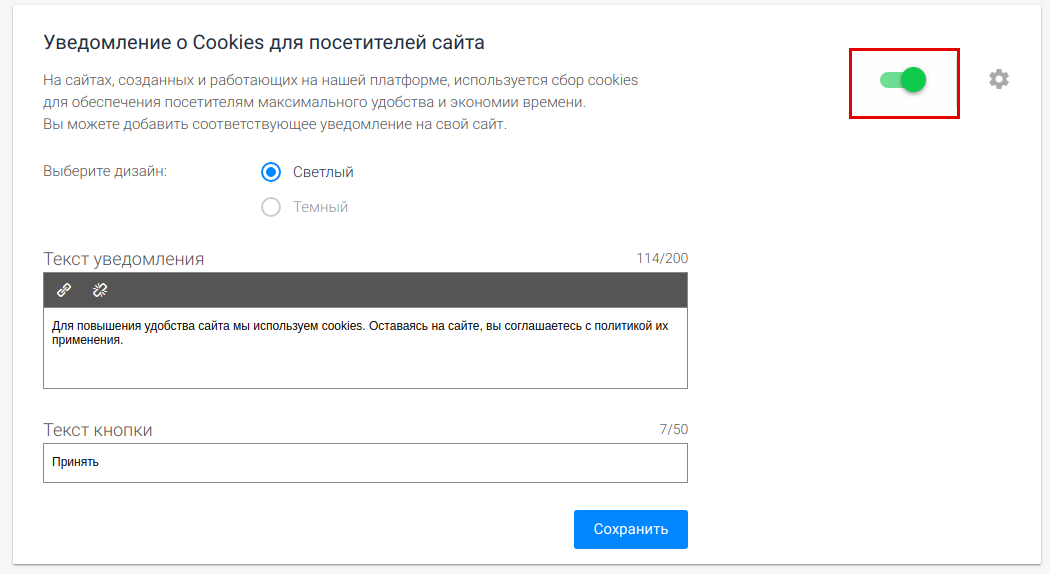Screen dimensions: 1050x574
Task: Click the 7/50 character counter
Action: pos(673,430)
